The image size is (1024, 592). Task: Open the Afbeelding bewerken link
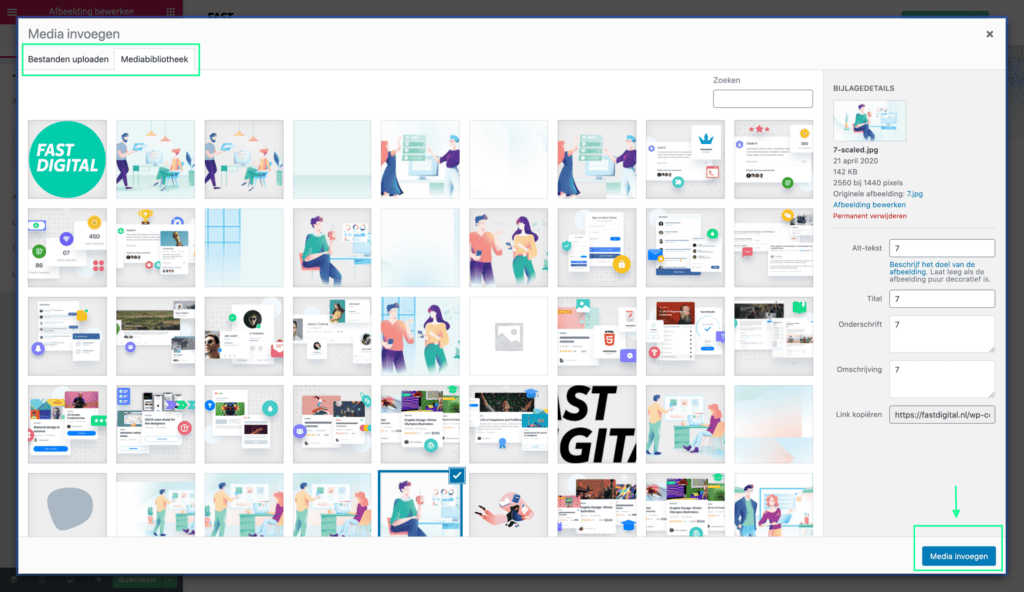point(866,204)
